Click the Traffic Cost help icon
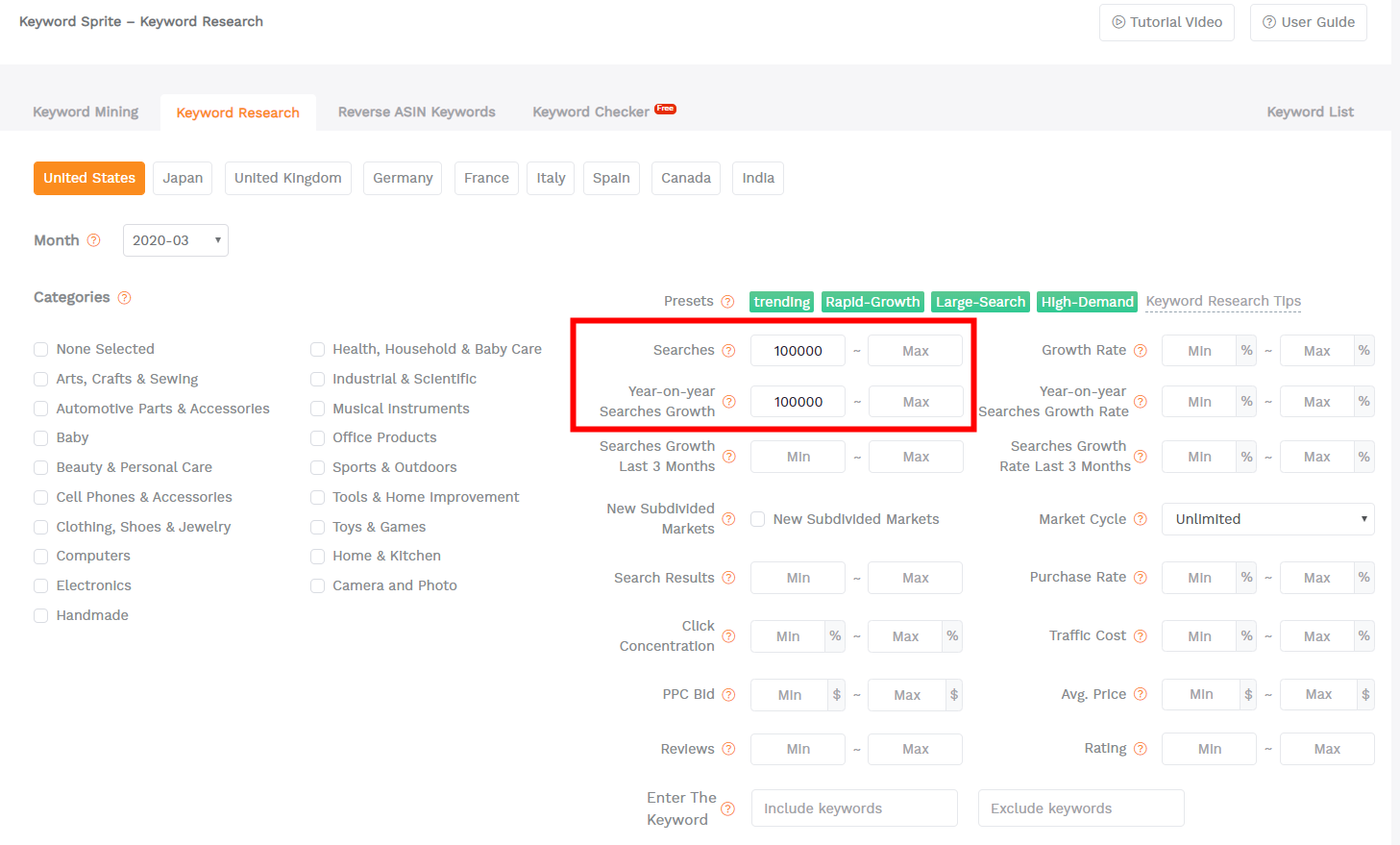The width and height of the screenshot is (1400, 845). [1140, 636]
